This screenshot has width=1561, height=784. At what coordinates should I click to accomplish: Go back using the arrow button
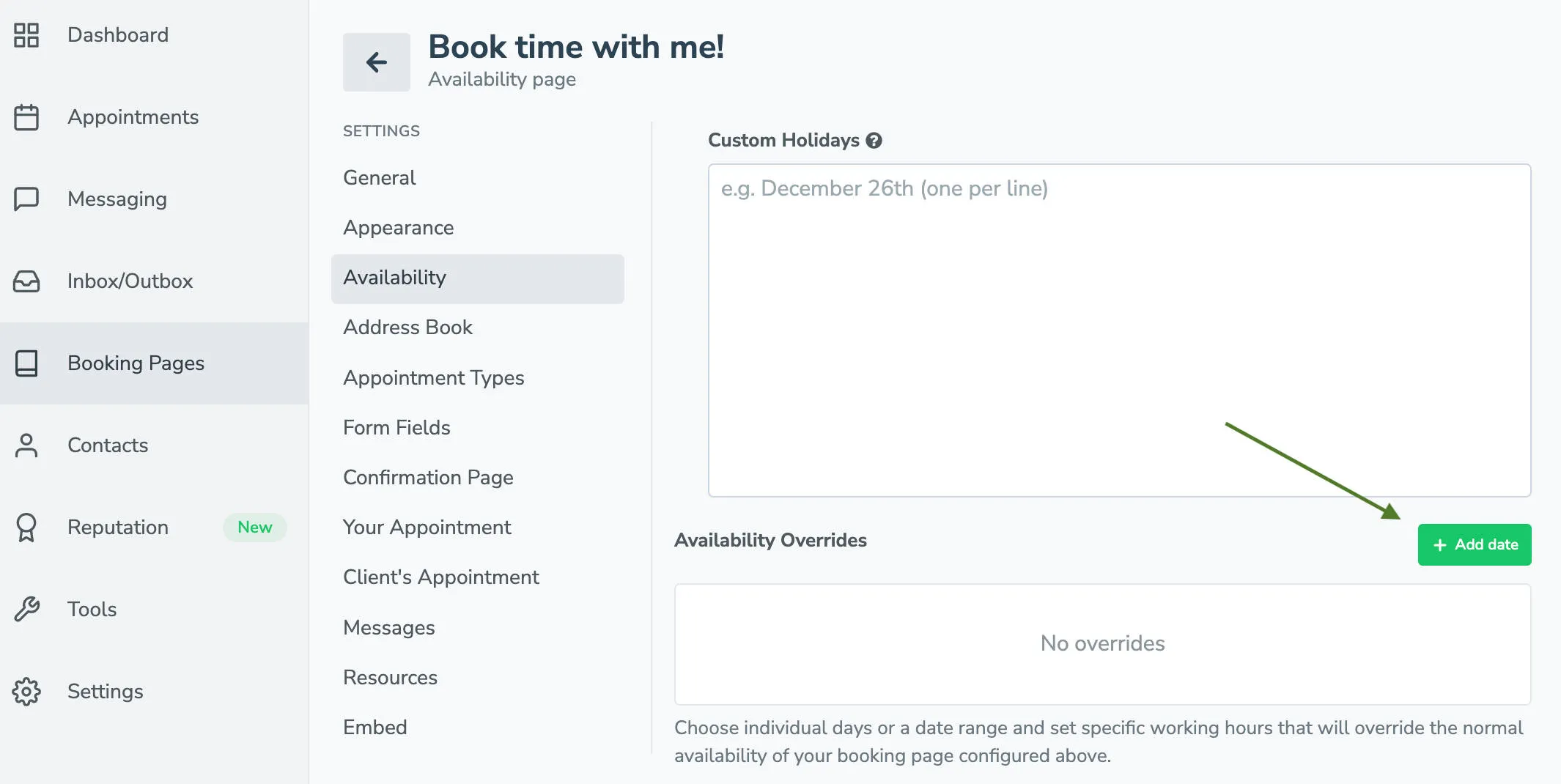376,62
